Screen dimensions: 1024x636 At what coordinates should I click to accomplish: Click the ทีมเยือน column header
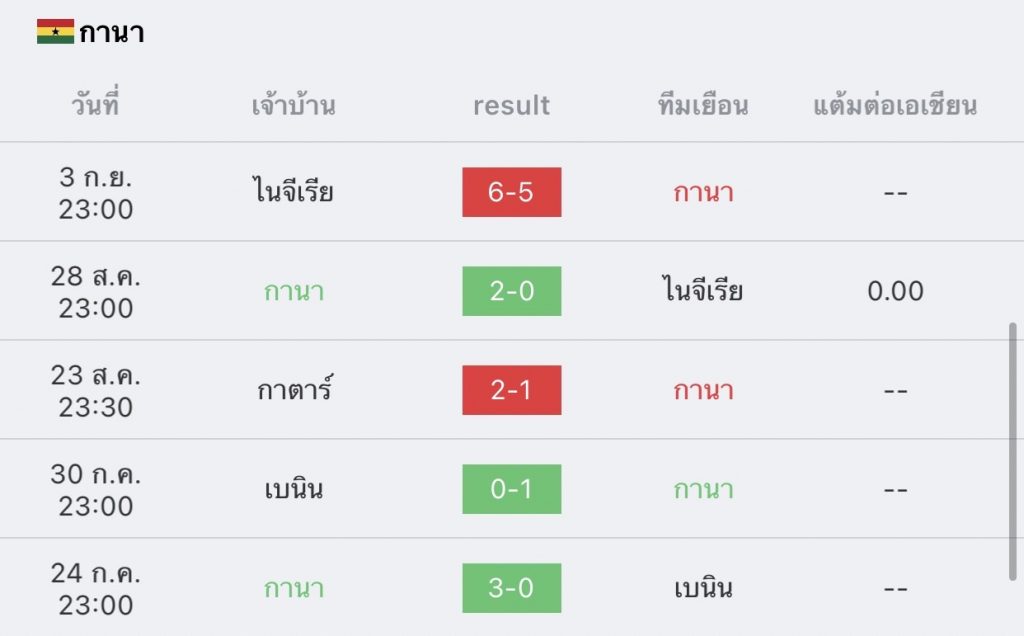703,105
